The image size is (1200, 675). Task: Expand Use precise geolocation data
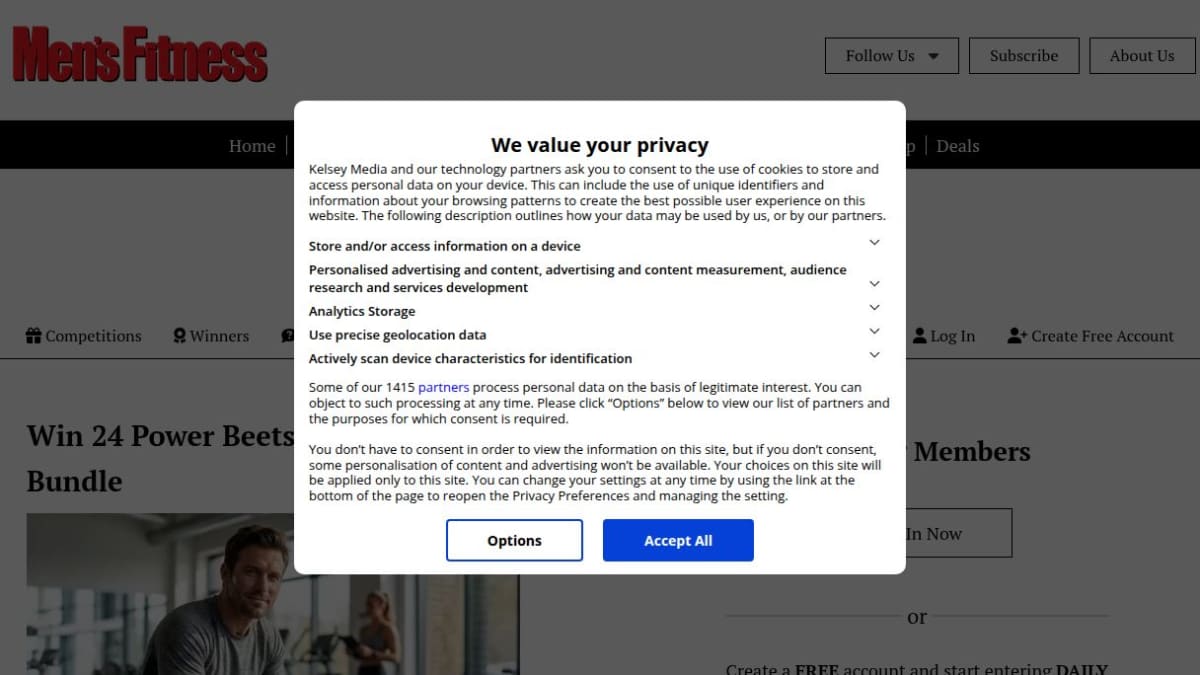pyautogui.click(x=874, y=331)
